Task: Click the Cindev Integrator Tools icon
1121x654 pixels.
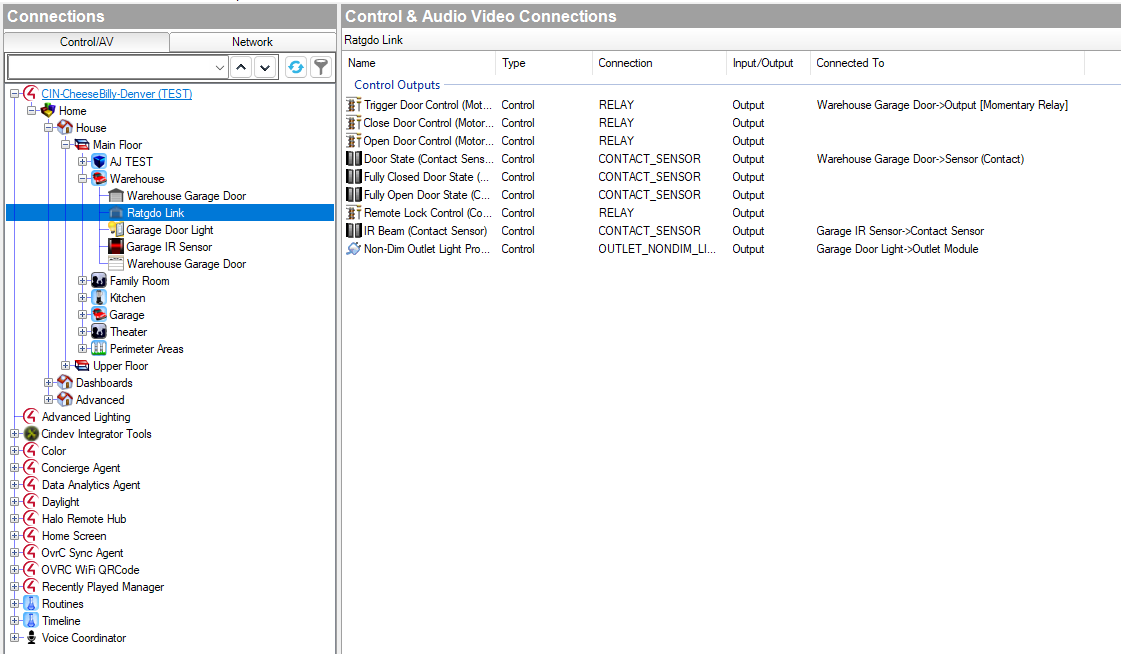Action: point(31,434)
